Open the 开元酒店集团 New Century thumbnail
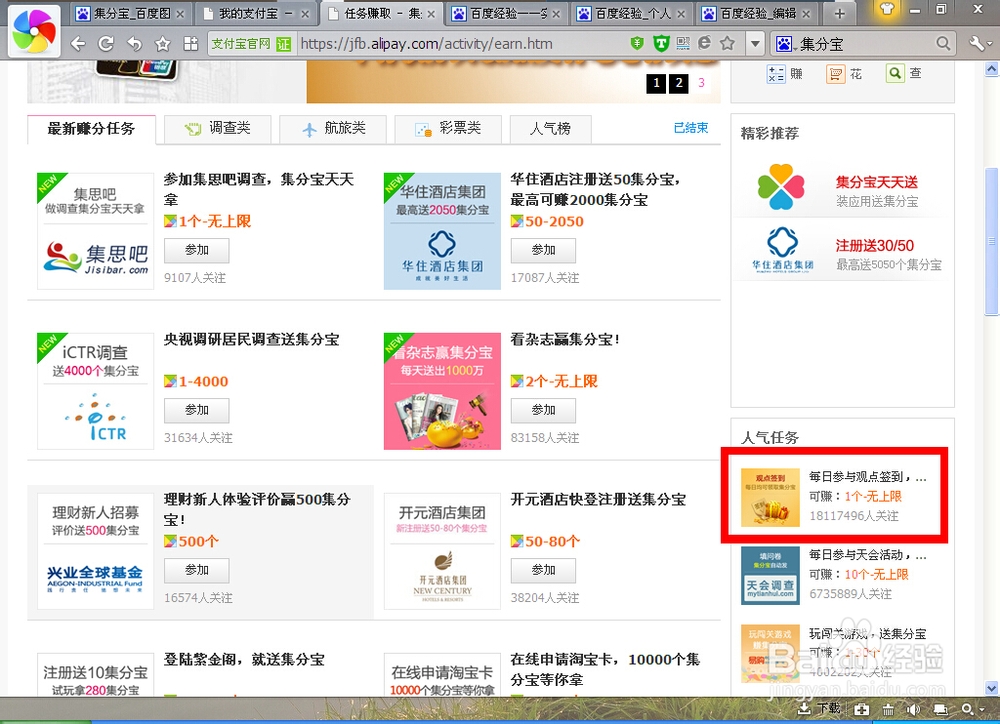Viewport: 1000px width, 724px height. click(x=442, y=551)
